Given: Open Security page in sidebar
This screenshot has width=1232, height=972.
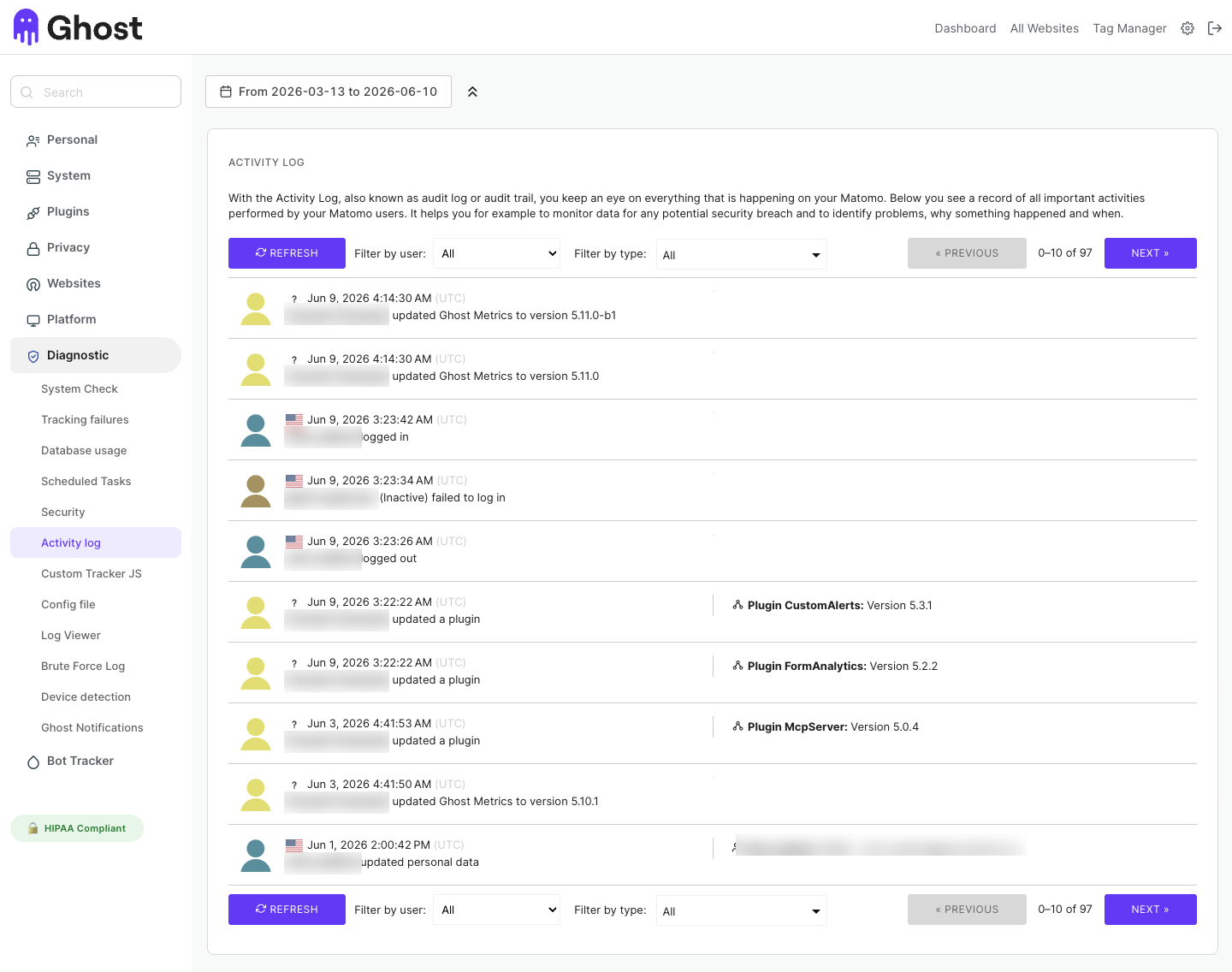Looking at the screenshot, I should (62, 512).
